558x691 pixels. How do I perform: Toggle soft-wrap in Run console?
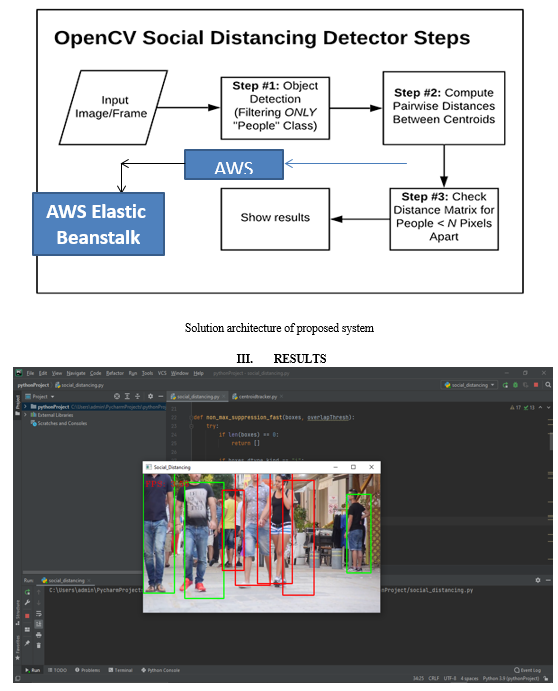coord(38,613)
